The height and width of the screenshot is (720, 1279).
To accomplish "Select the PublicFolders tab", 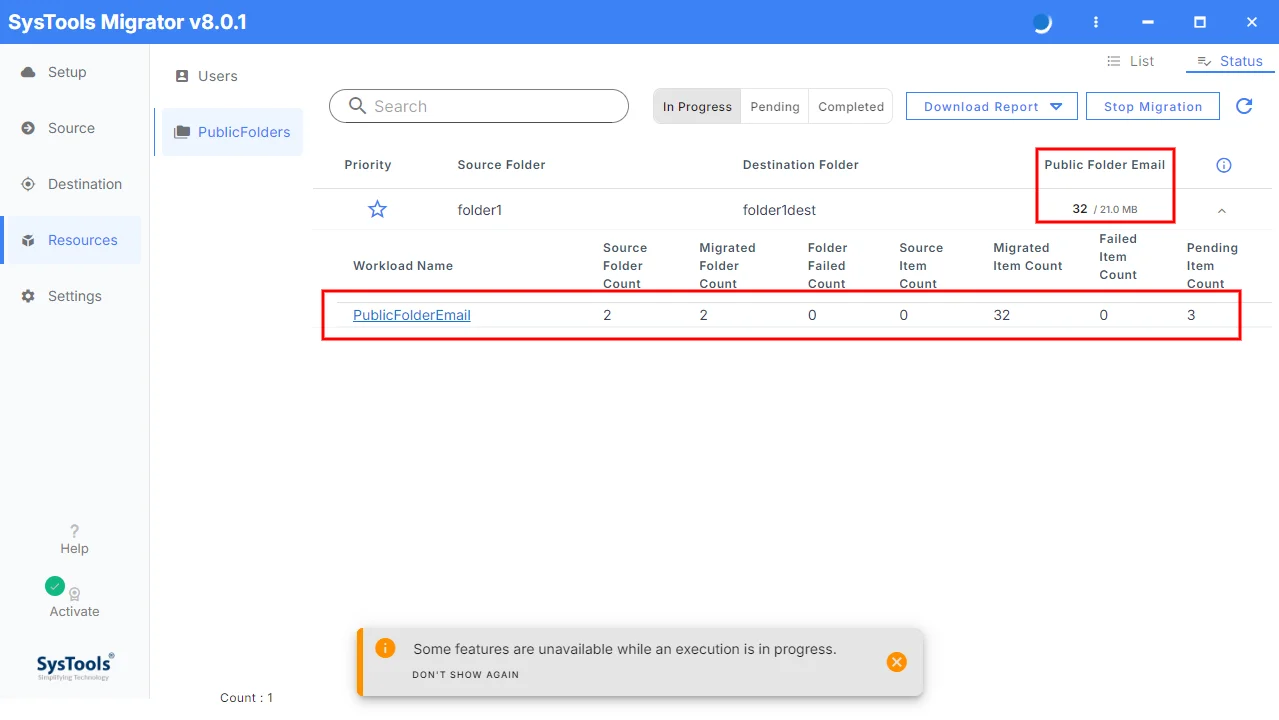I will coord(232,132).
